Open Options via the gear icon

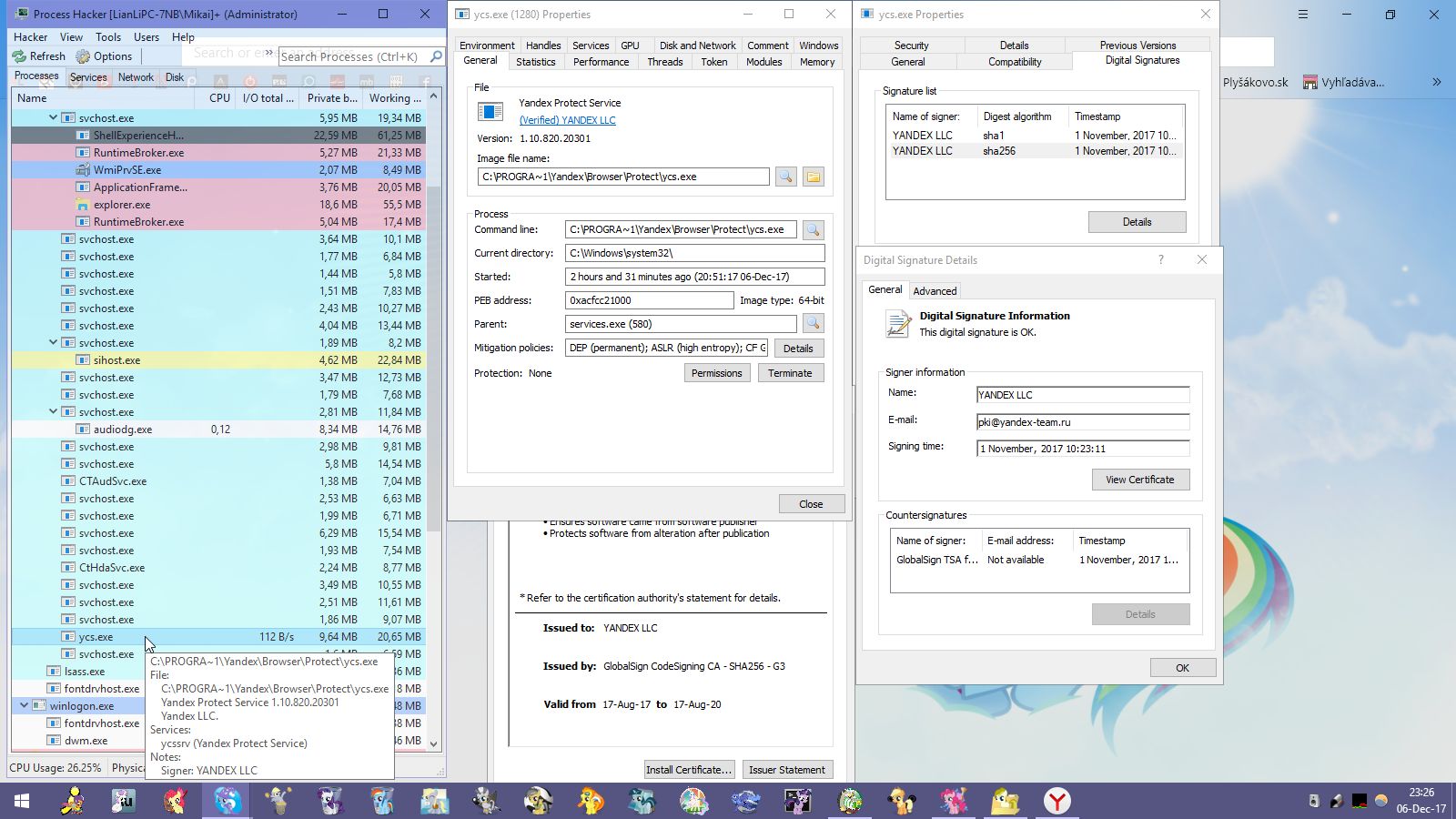(x=84, y=56)
